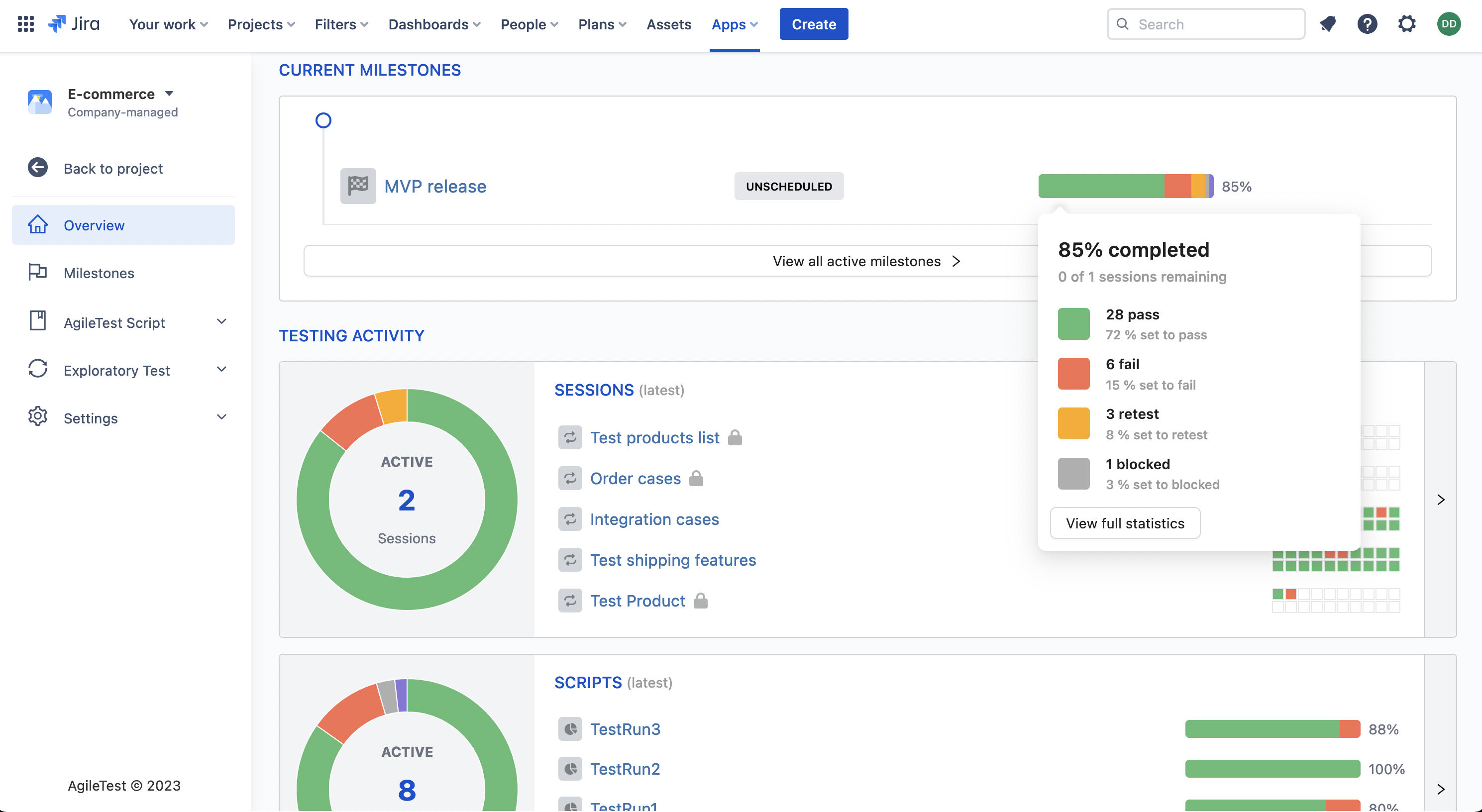Click the session icon beside Test shipping features
The width and height of the screenshot is (1482, 812).
click(570, 560)
